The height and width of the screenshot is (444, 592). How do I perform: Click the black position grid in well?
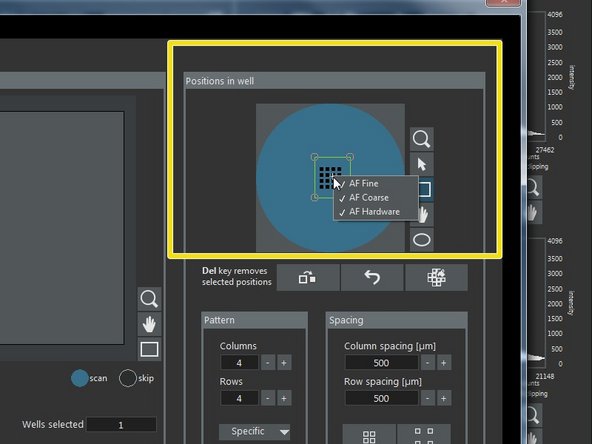pos(330,178)
